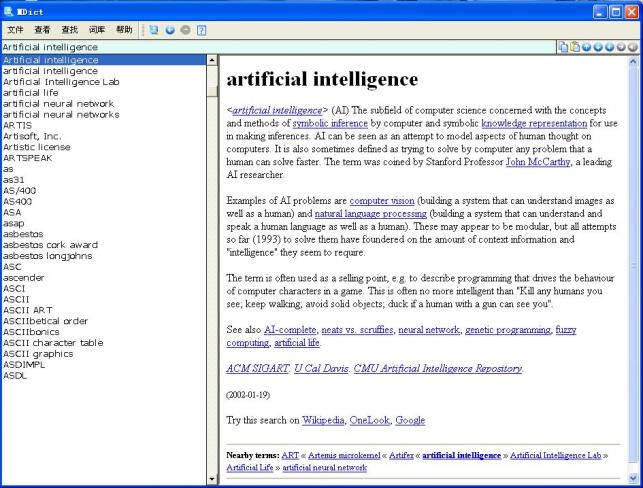The height and width of the screenshot is (488, 643).
Task: Click the gray forward arrow in the toolbar
Action: click(185, 30)
